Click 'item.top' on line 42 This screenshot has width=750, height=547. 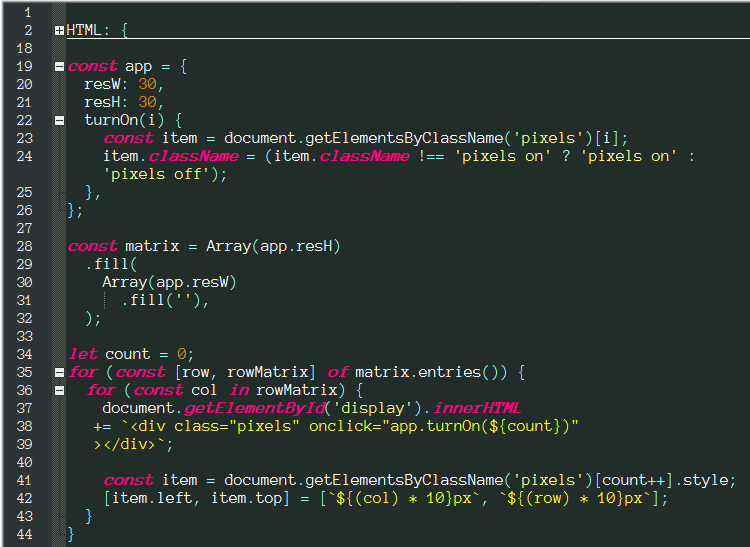coord(246,499)
